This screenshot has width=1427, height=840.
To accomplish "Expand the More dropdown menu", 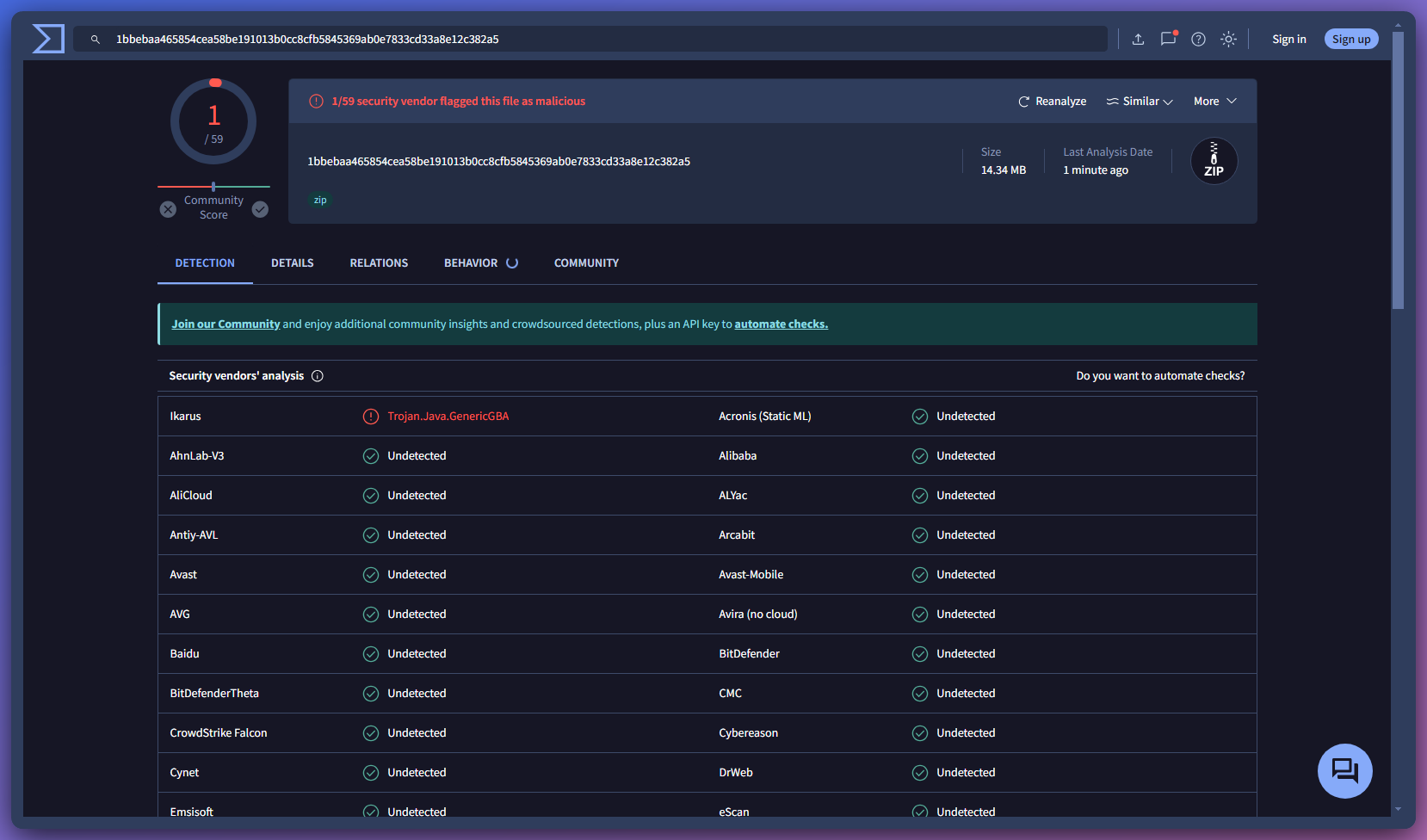I will [x=1215, y=102].
